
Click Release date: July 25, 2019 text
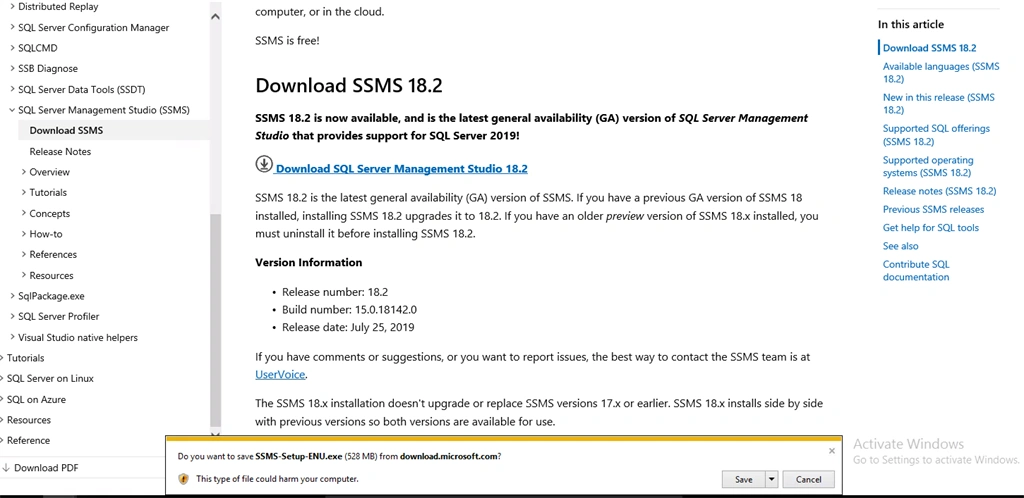coord(348,327)
